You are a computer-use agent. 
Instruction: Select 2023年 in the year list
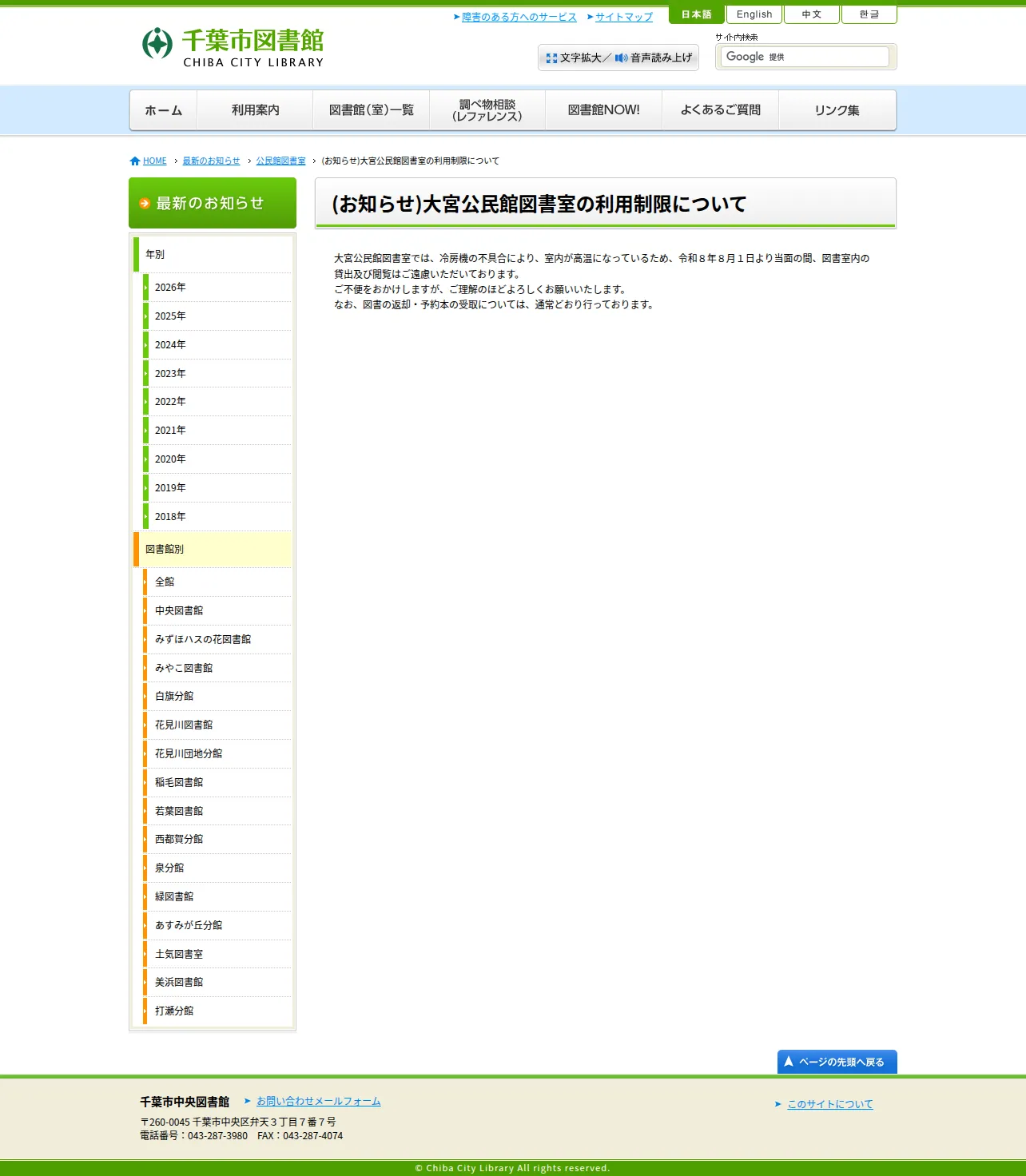(x=217, y=373)
